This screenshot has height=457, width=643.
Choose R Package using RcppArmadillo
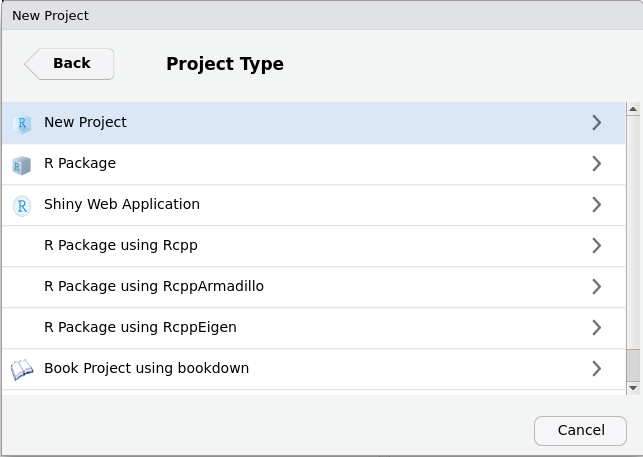(153, 286)
